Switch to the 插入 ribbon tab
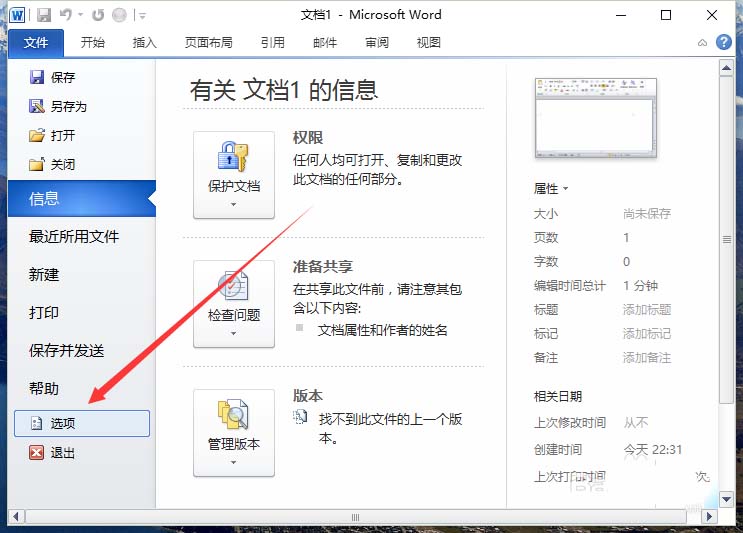 145,43
